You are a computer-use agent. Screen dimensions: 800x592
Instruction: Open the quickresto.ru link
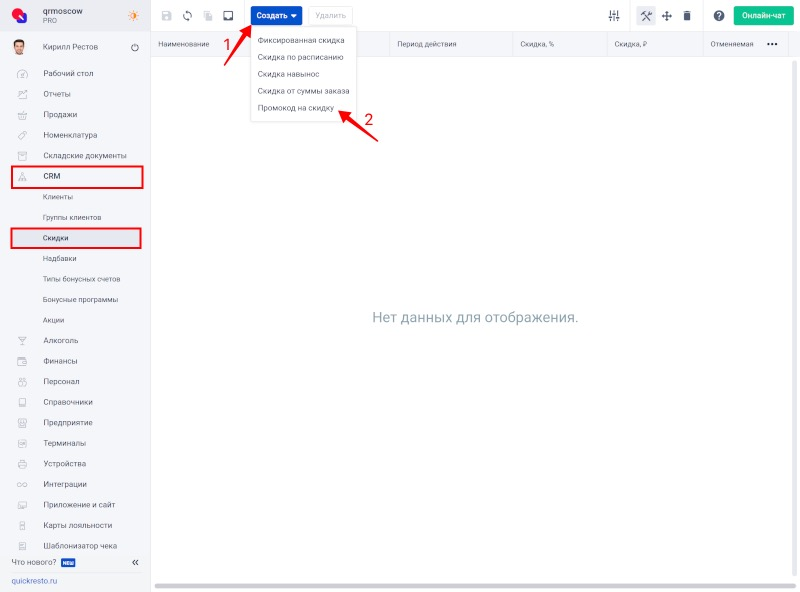(x=34, y=581)
